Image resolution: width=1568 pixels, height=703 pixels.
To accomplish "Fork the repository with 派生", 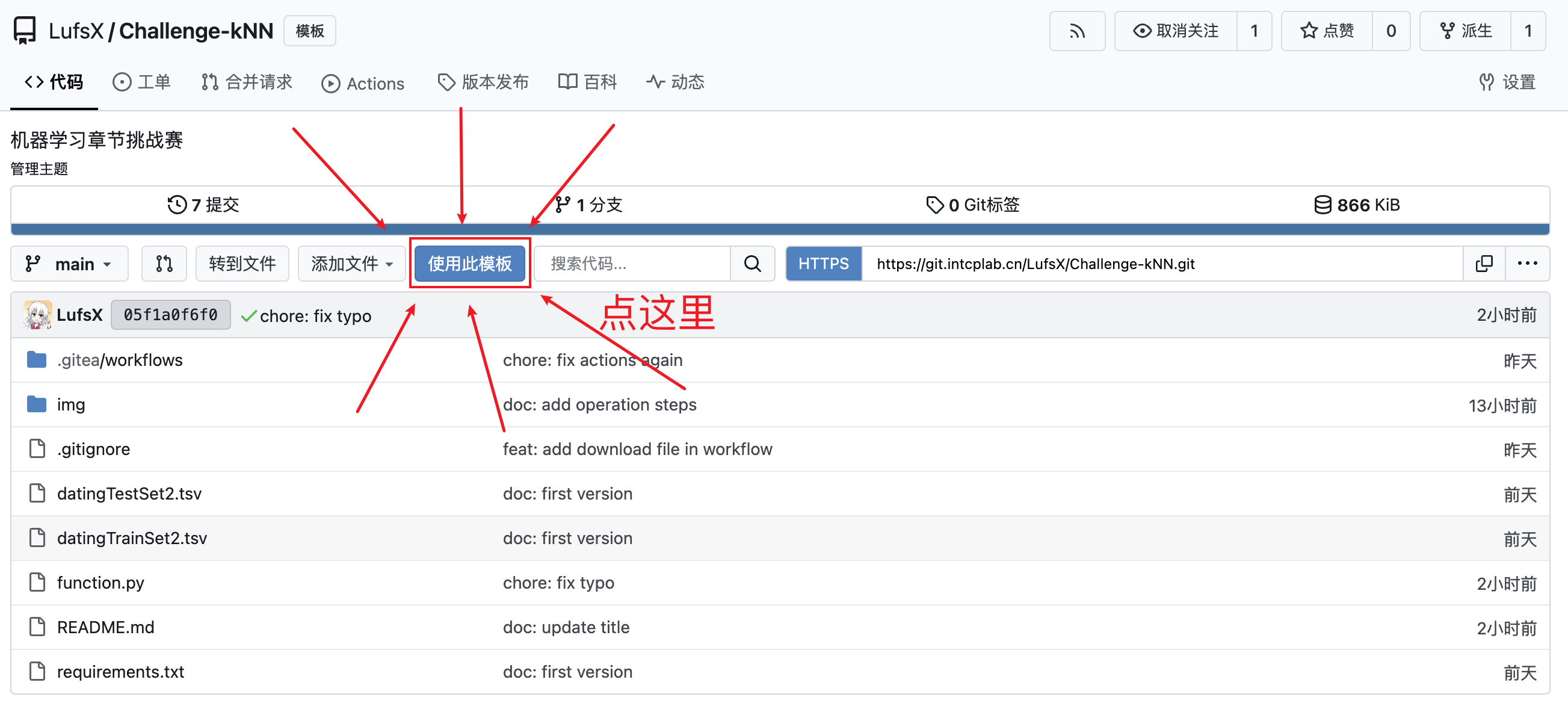I will click(x=1466, y=31).
